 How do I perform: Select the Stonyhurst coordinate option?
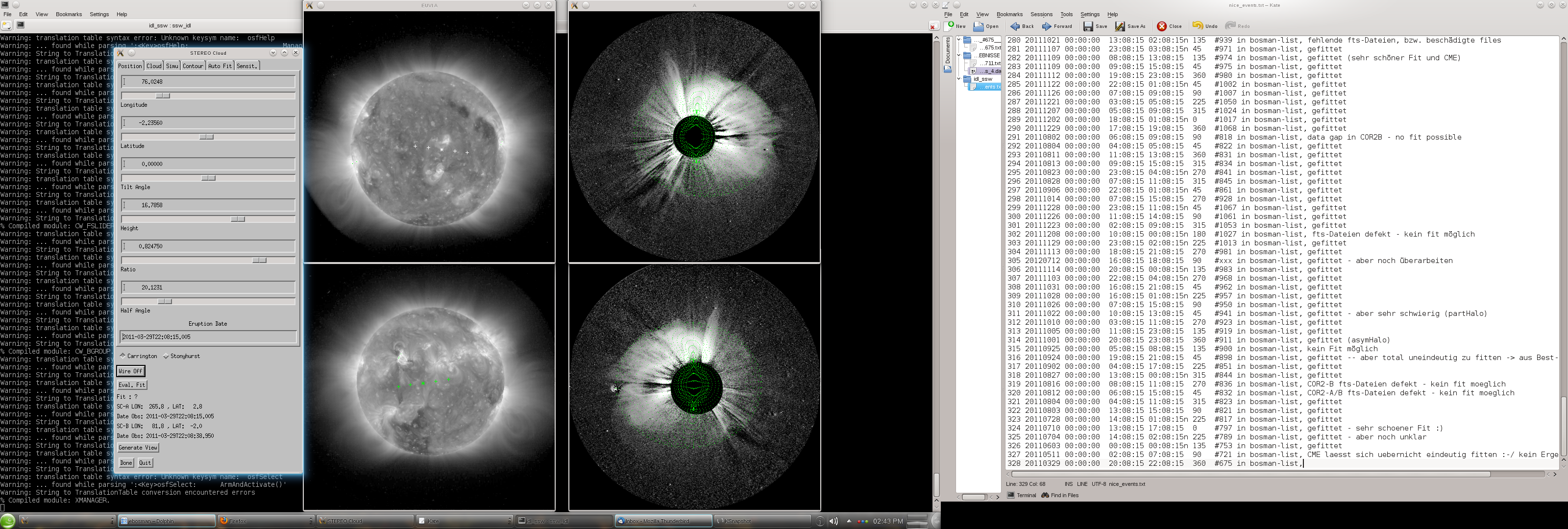(x=181, y=356)
